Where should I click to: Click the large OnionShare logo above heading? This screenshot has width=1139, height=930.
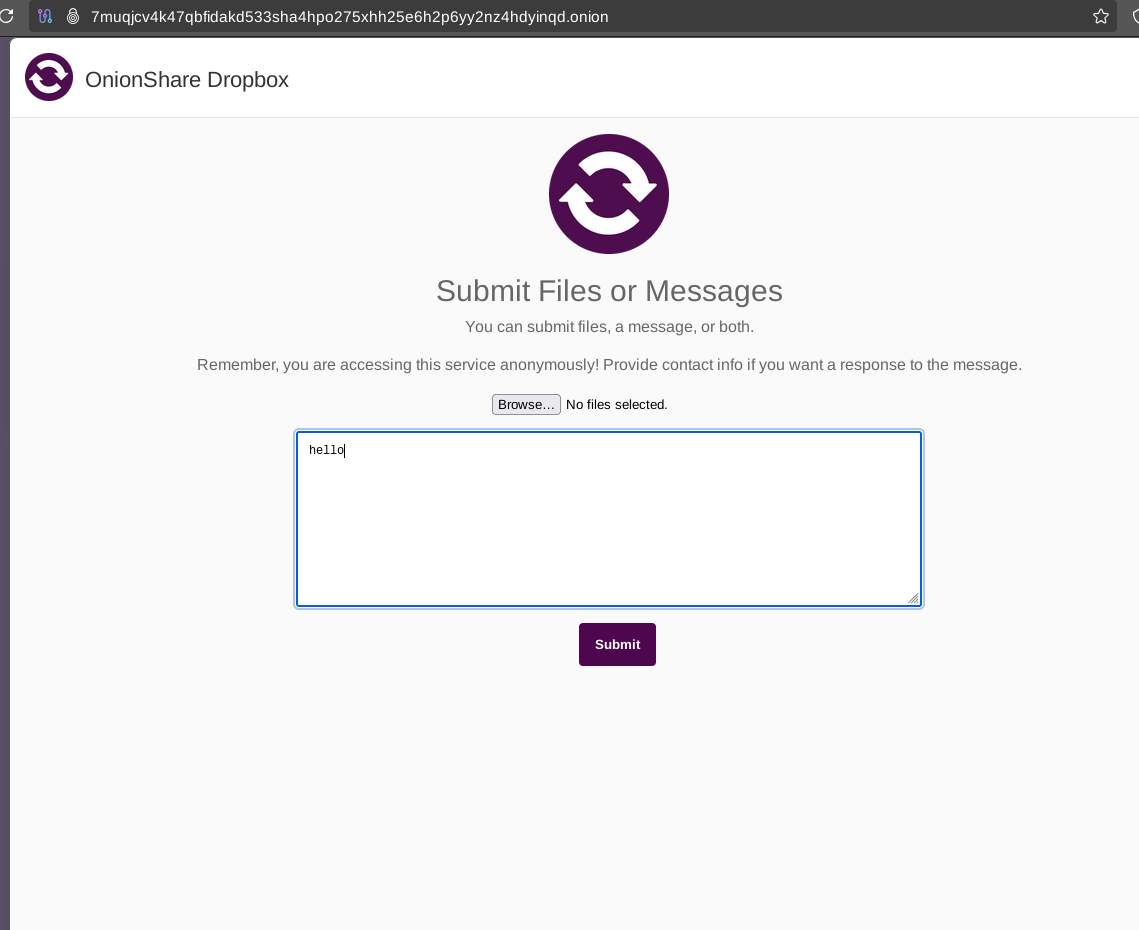(608, 194)
